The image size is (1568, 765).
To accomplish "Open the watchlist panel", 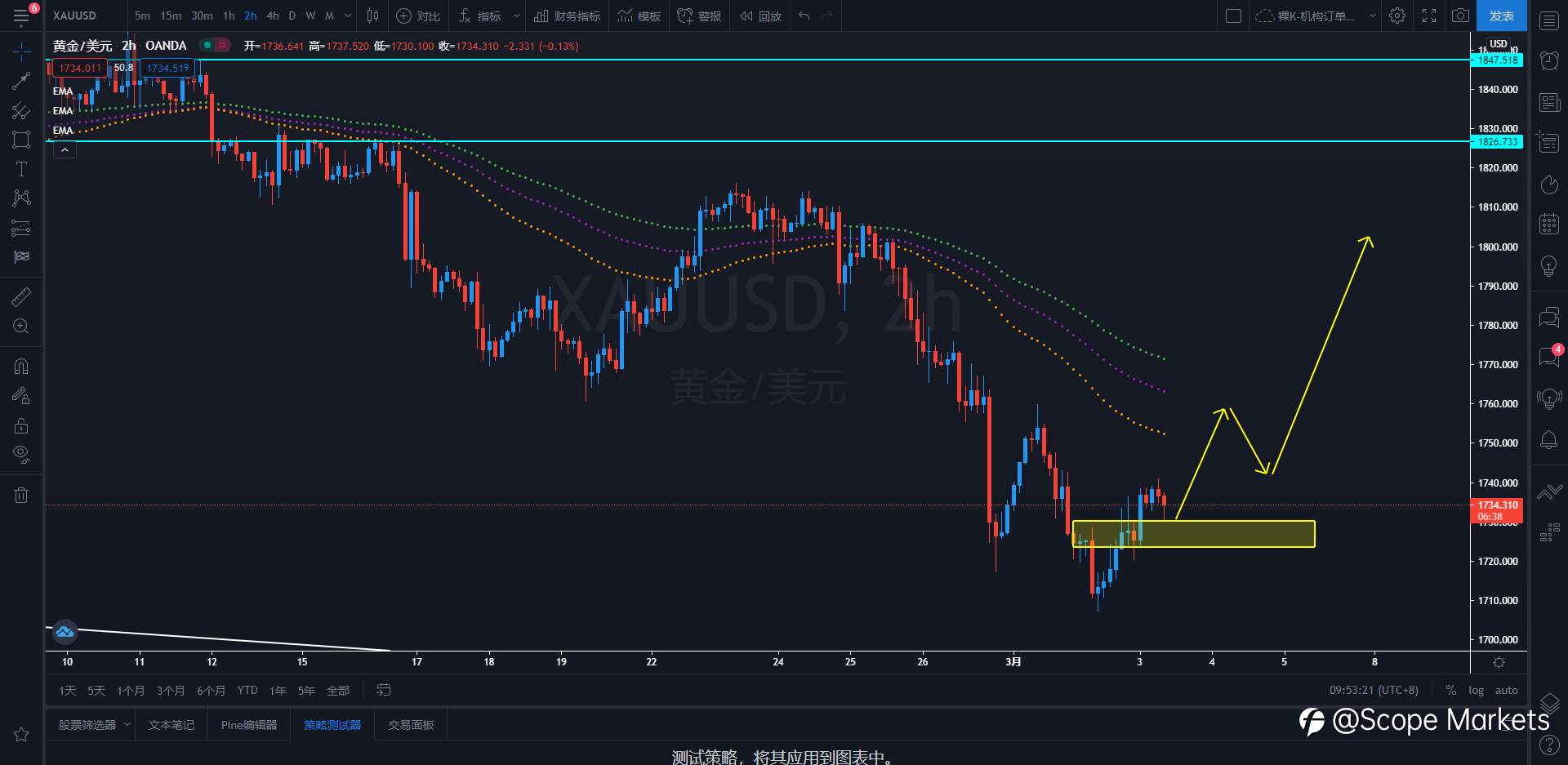I will (1549, 20).
